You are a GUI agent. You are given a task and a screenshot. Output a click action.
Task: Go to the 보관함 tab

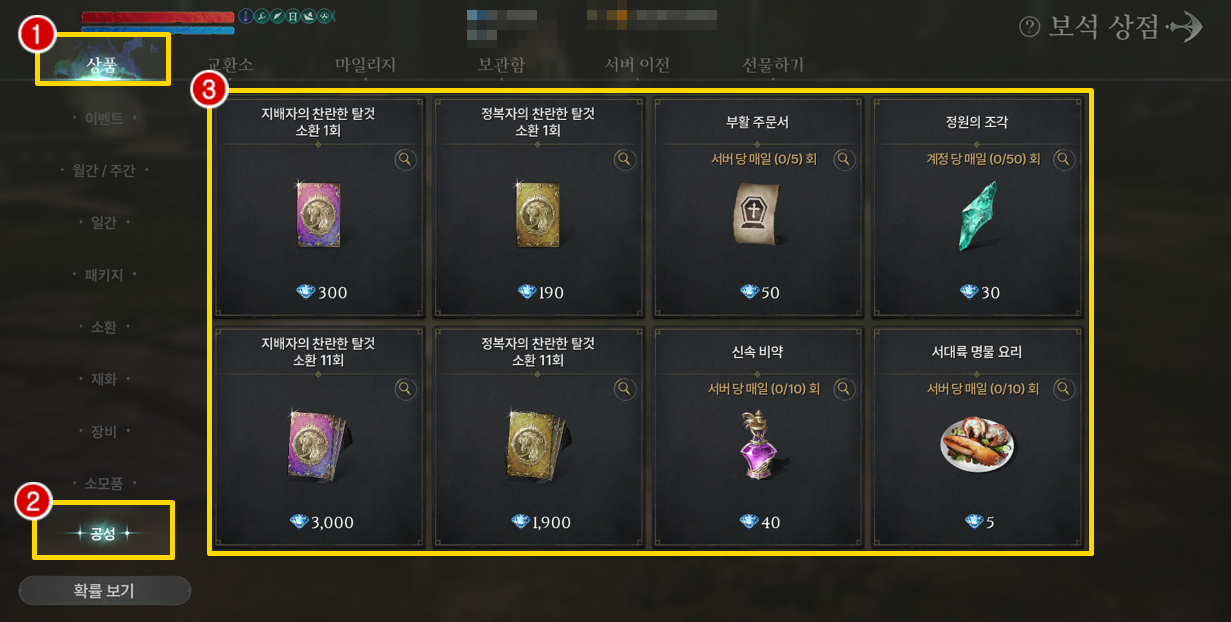501,65
